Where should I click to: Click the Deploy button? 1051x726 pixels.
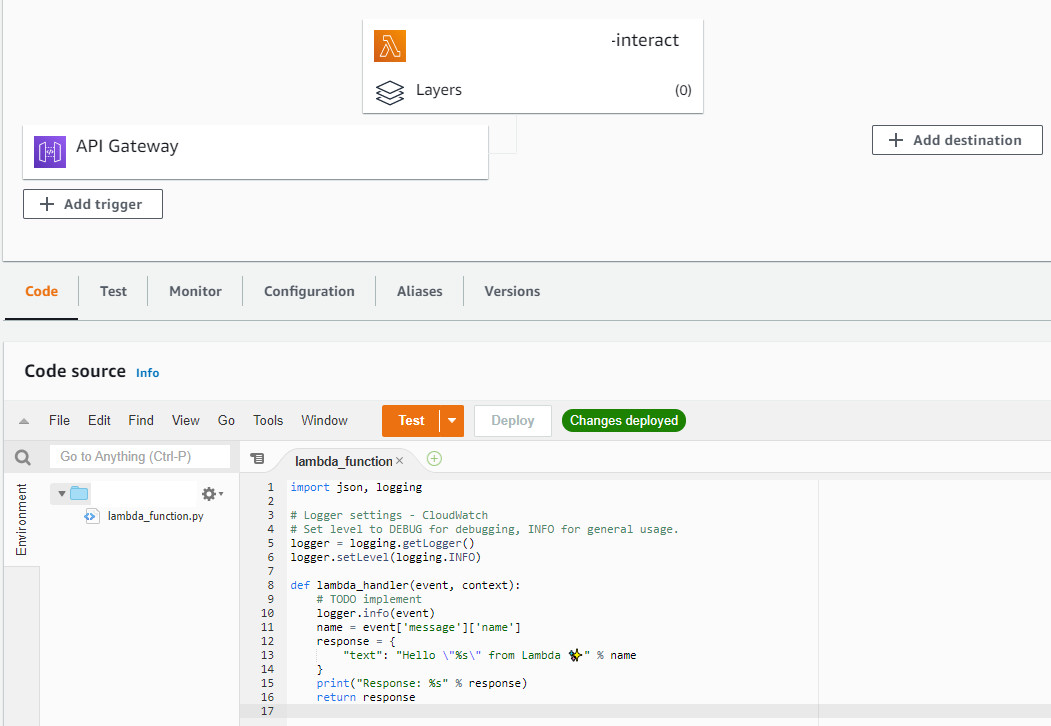tap(513, 420)
